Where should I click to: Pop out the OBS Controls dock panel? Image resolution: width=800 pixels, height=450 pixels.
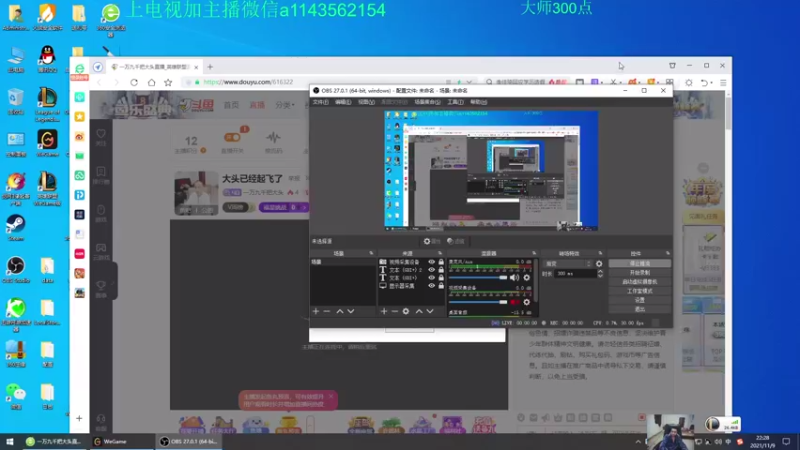click(x=667, y=254)
